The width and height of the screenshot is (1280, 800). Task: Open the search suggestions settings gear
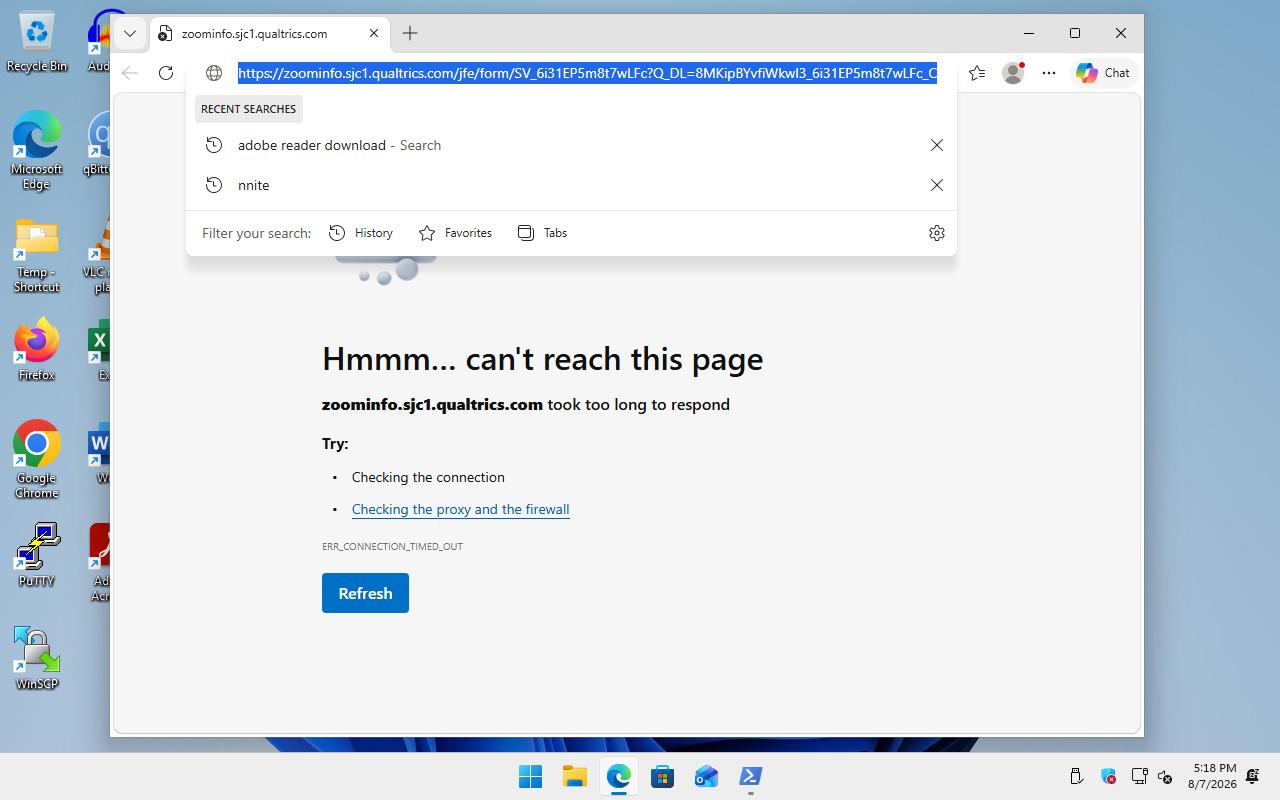click(x=937, y=233)
